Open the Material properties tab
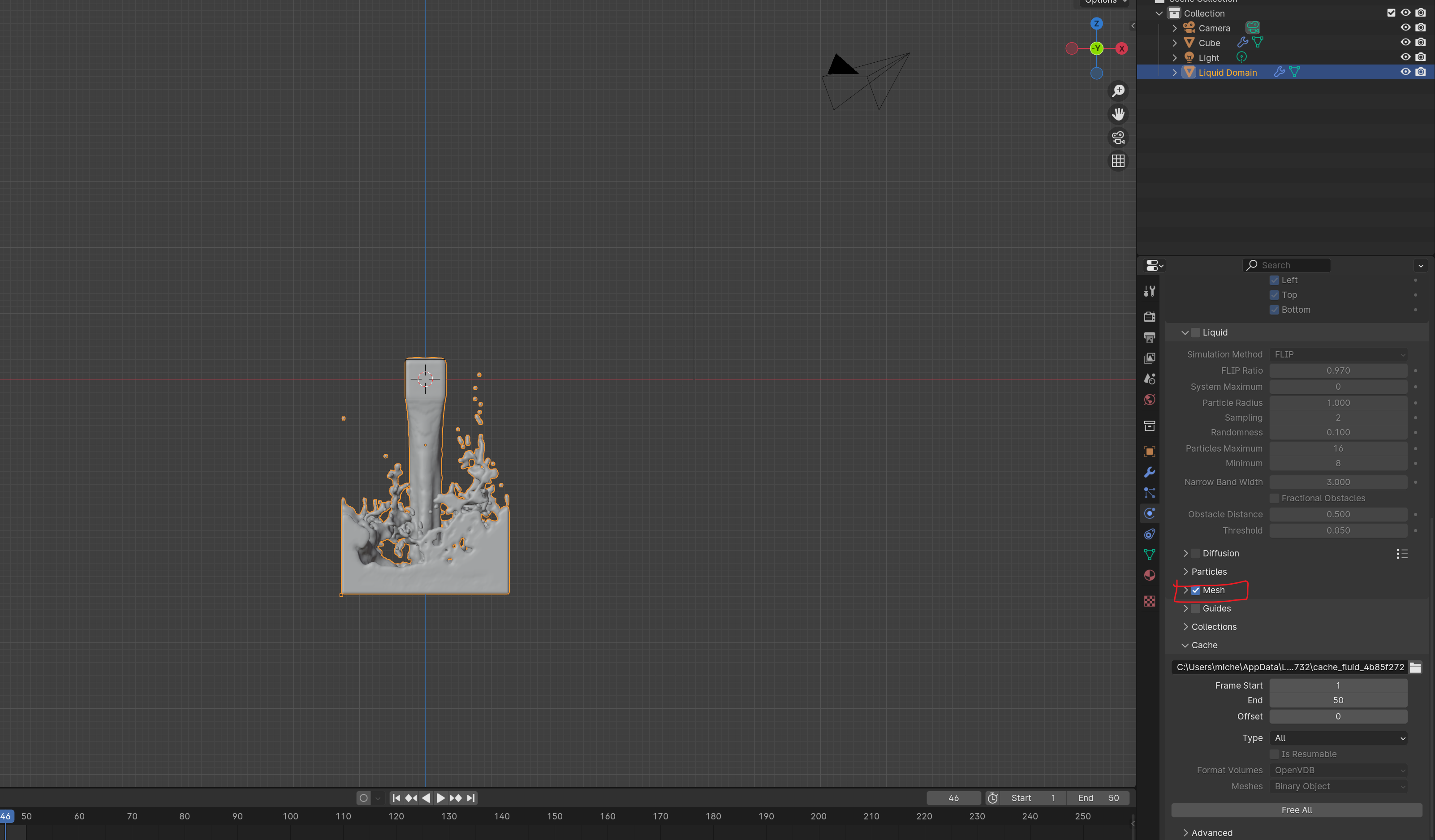Screen dimensions: 1435x840 click(x=1149, y=575)
